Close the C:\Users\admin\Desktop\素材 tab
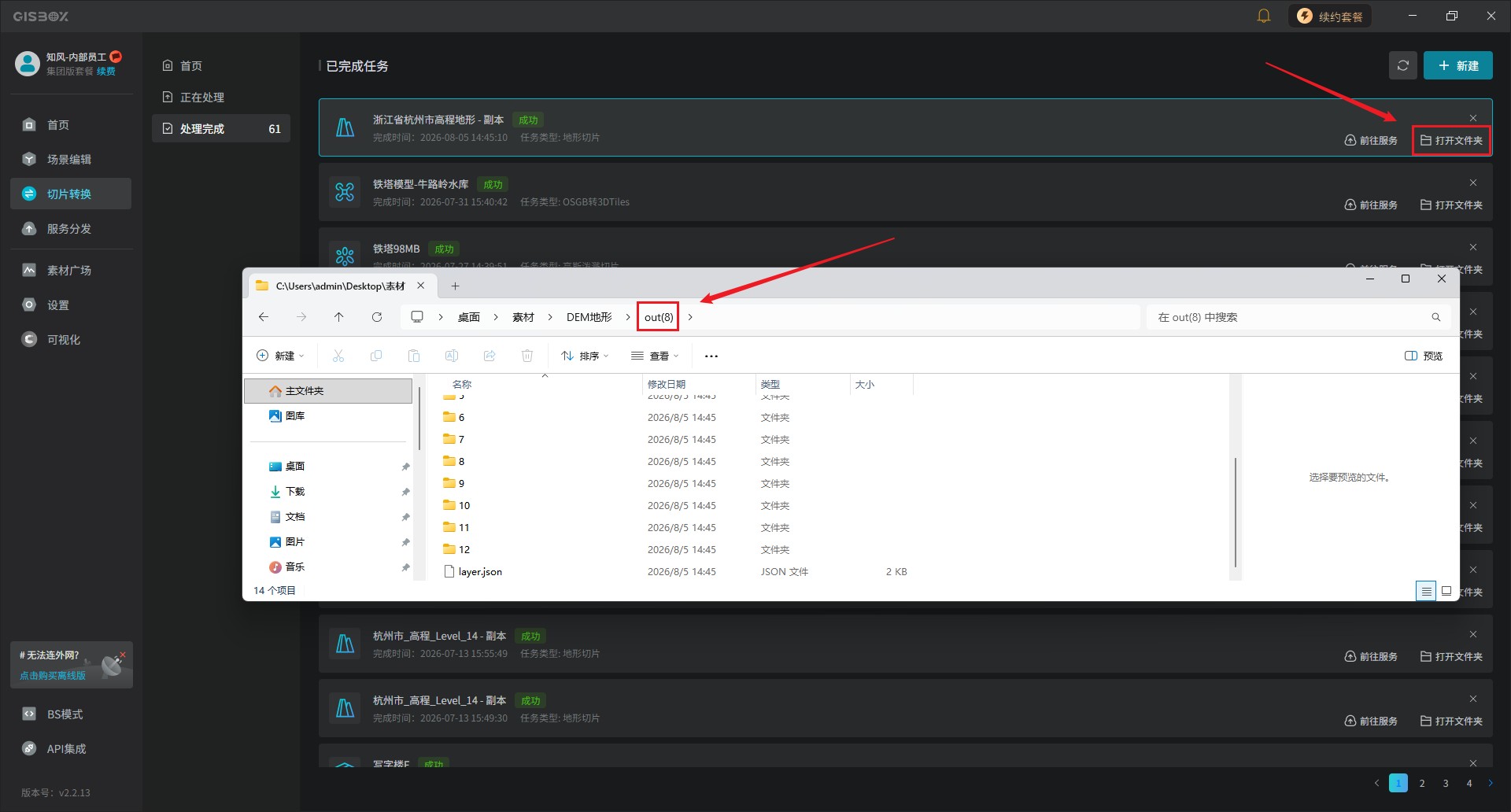 click(421, 286)
